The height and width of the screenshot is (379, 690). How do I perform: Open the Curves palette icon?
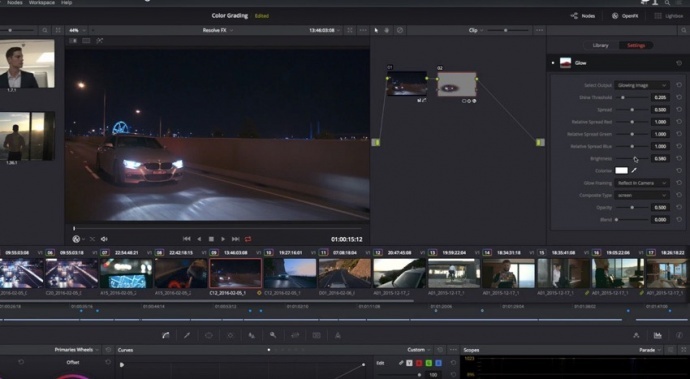(x=165, y=335)
